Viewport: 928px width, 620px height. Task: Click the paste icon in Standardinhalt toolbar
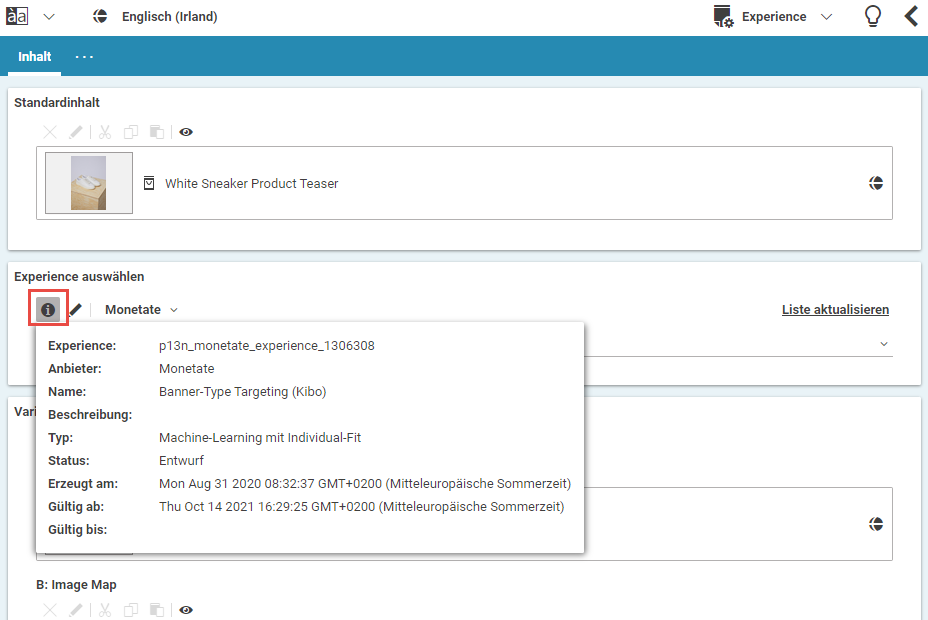pos(156,132)
